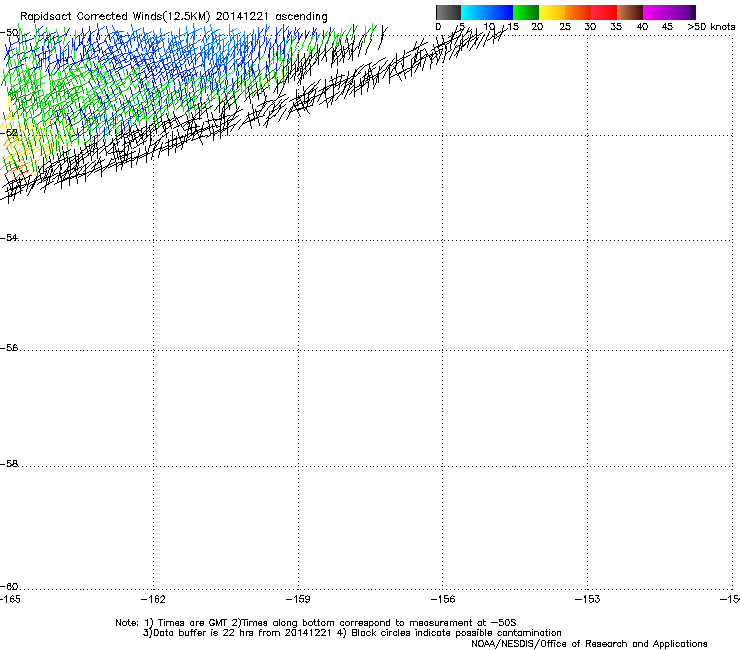Click the '-54' latitude axis label

click(x=9, y=237)
